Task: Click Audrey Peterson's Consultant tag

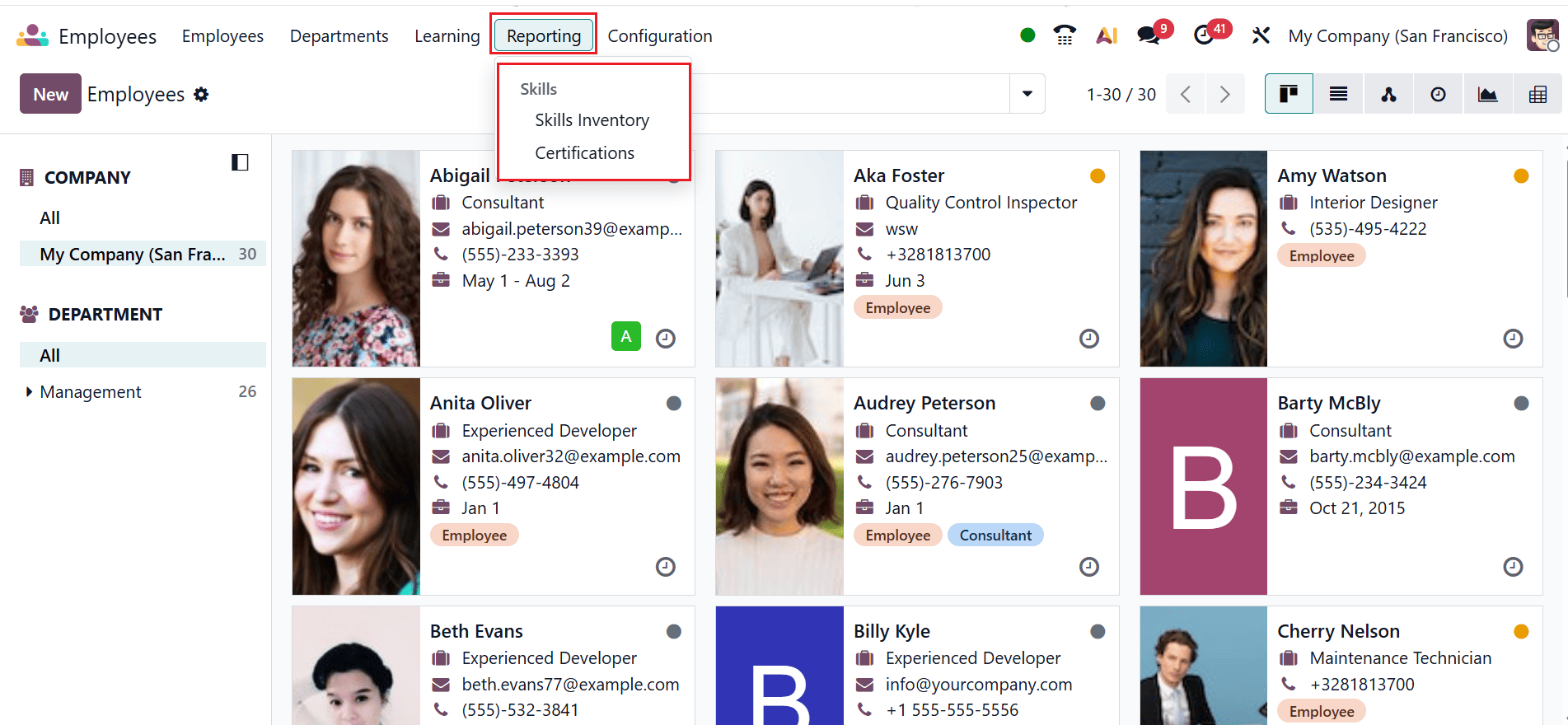Action: [x=995, y=536]
